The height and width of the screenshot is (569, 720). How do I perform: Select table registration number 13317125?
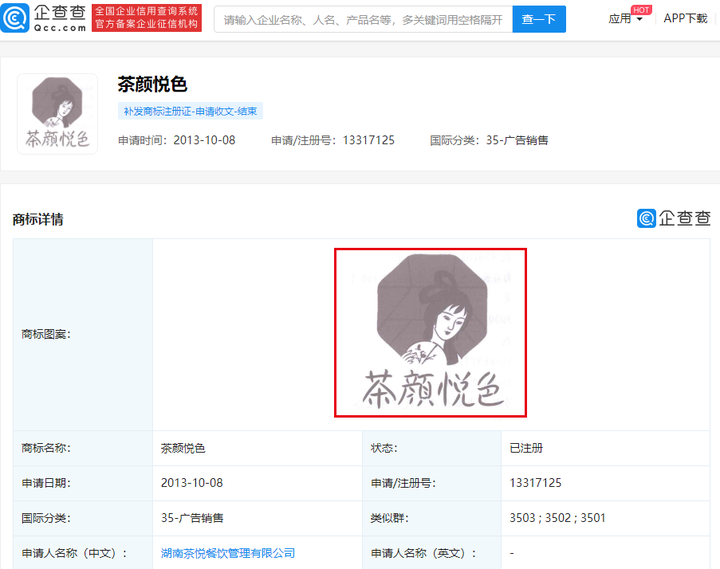(535, 483)
